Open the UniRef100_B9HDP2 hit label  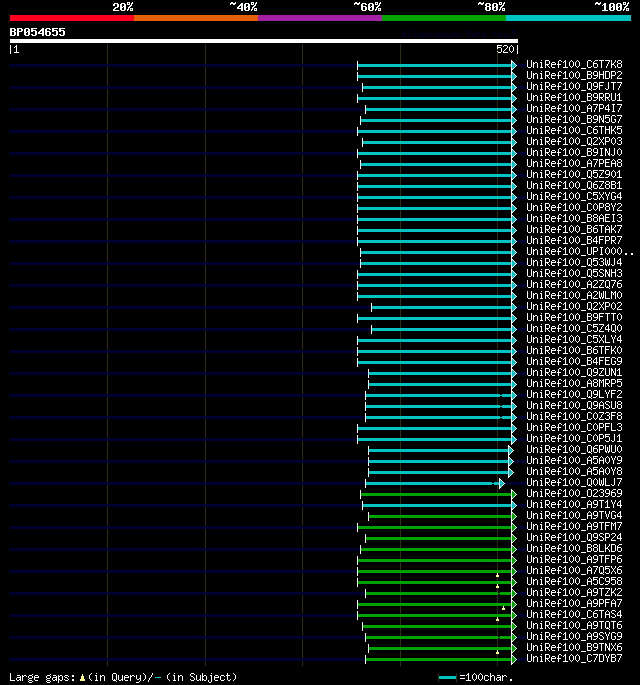[x=574, y=76]
